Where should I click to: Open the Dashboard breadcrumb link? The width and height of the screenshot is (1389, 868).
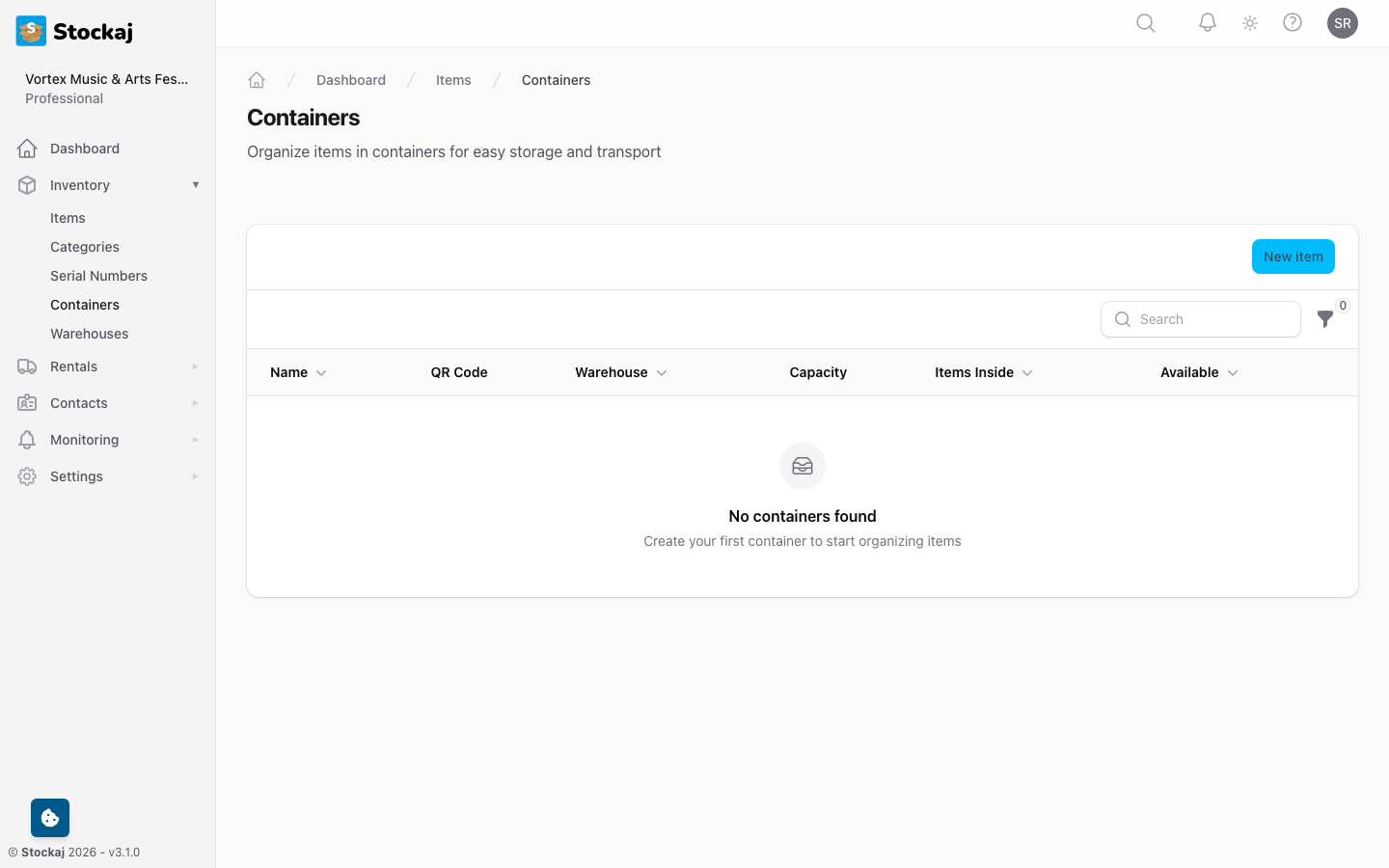click(x=351, y=80)
